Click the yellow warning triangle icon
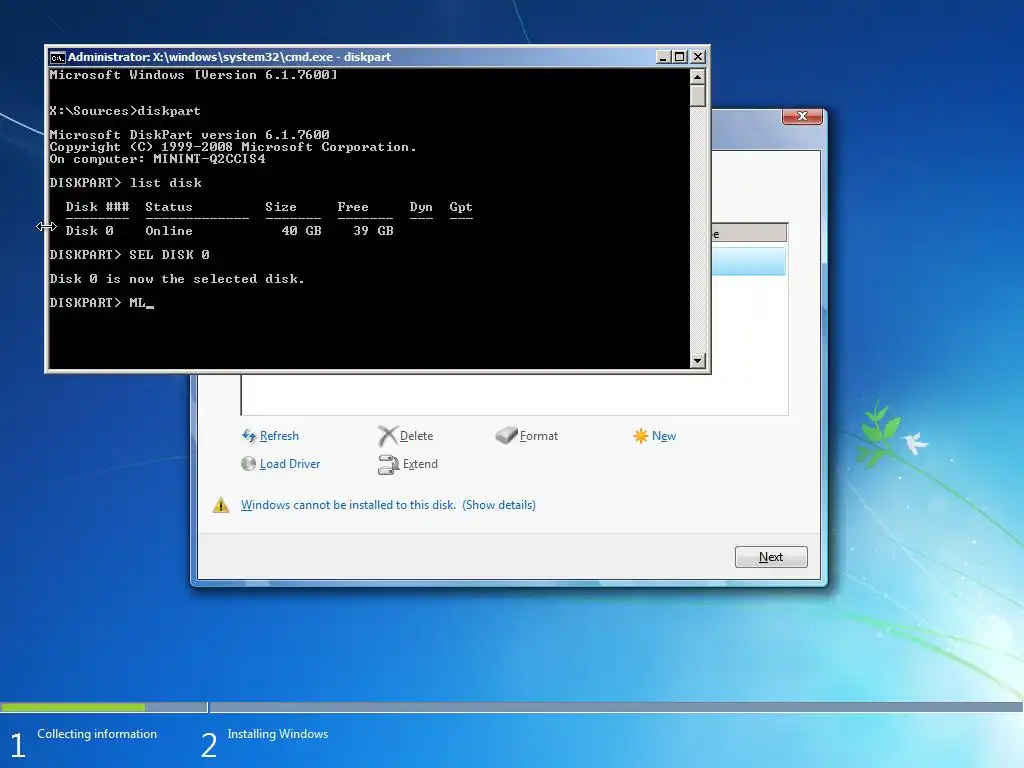 (221, 505)
